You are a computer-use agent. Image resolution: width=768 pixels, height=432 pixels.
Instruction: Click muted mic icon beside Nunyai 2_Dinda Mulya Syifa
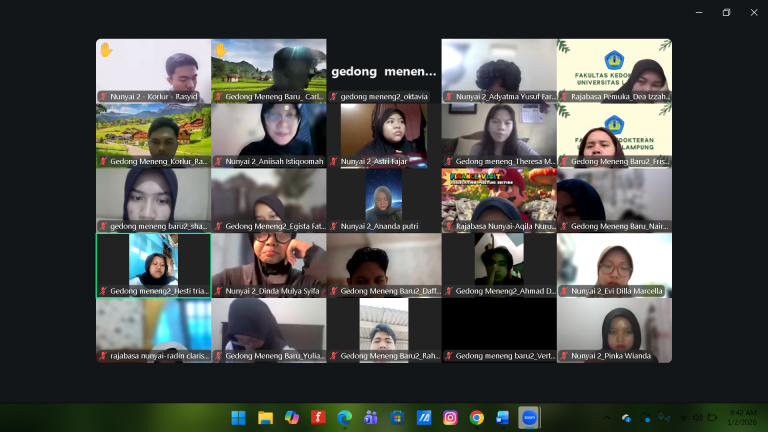[218, 291]
